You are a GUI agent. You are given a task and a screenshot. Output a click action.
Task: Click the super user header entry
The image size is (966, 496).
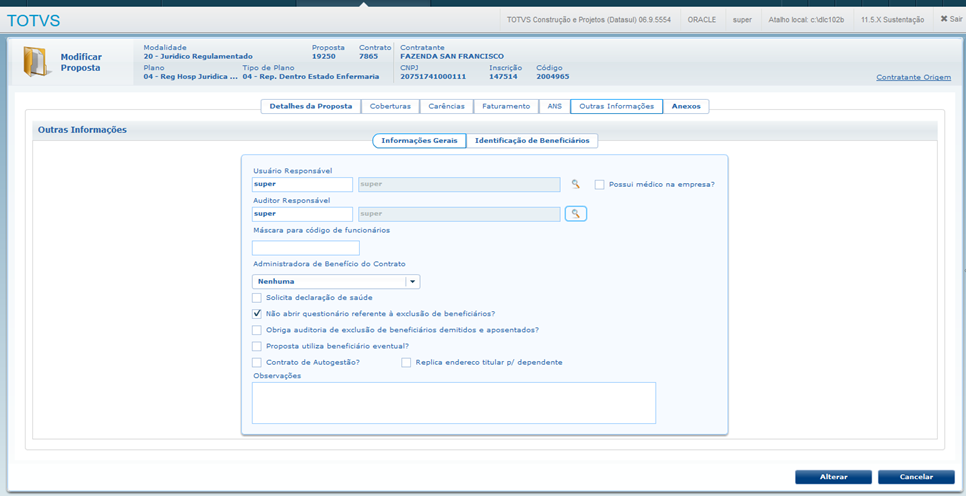(x=742, y=20)
